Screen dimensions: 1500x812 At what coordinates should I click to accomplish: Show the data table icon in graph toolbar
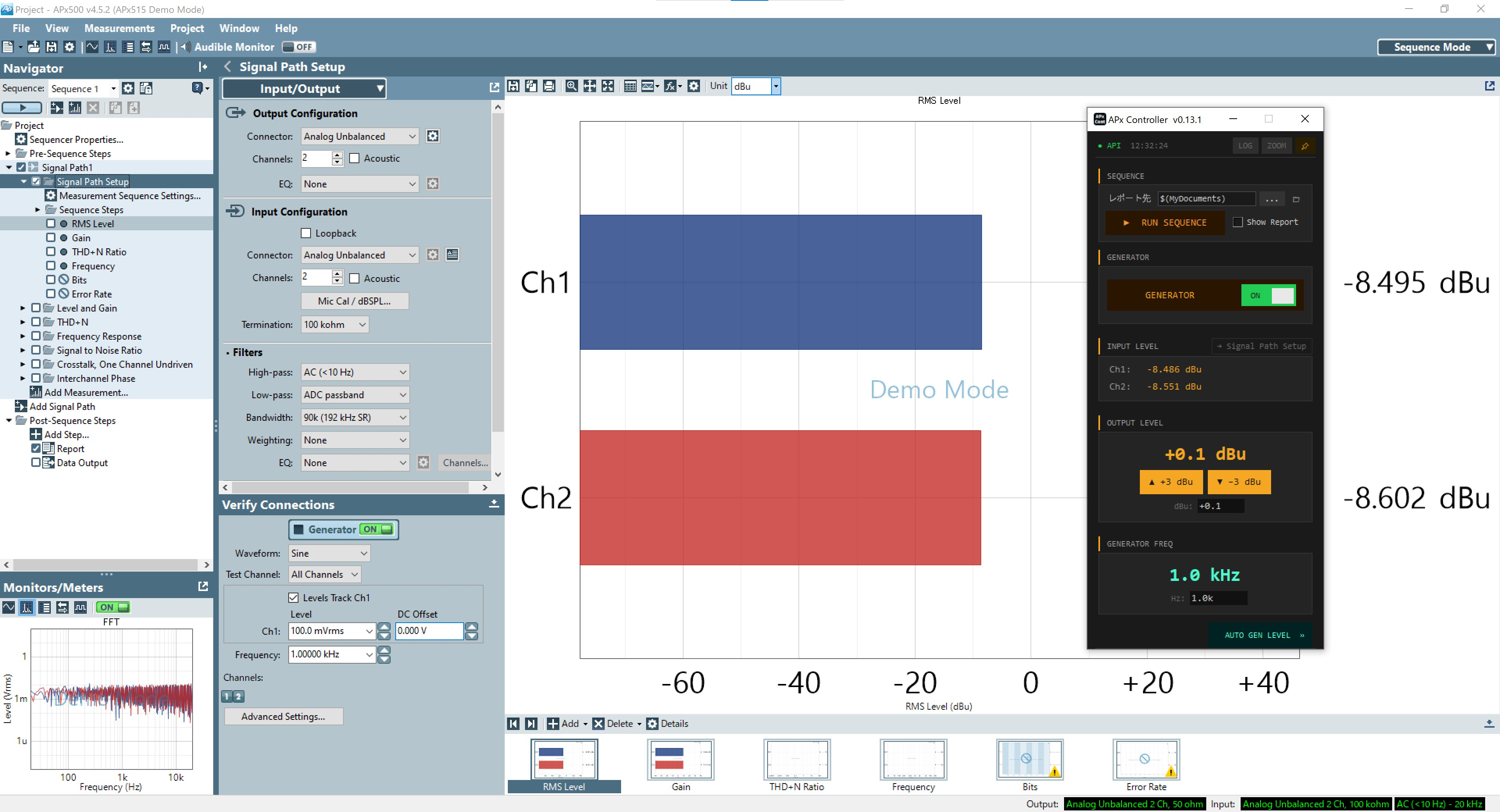[630, 86]
